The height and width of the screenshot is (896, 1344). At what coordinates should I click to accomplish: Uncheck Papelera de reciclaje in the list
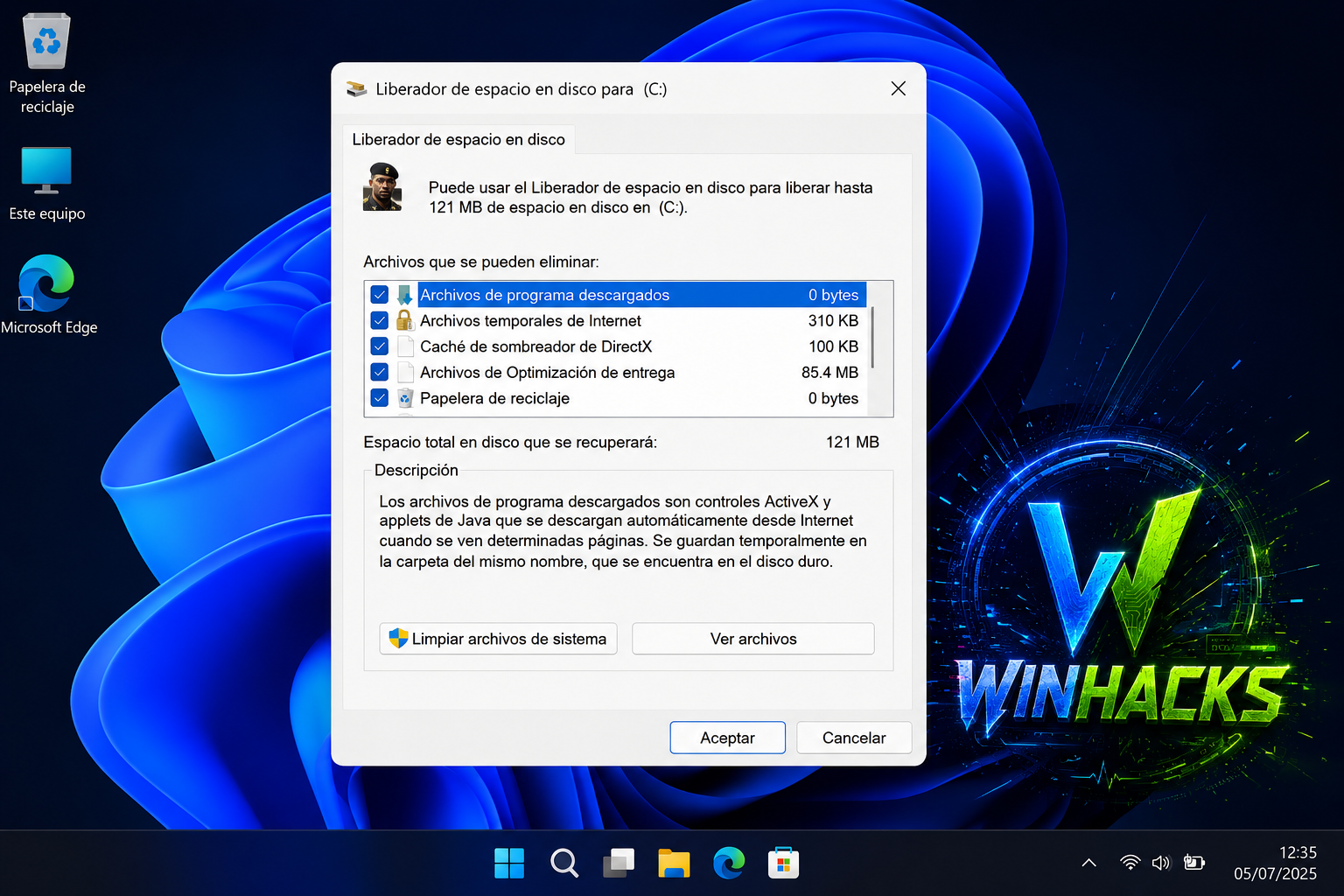pyautogui.click(x=380, y=398)
